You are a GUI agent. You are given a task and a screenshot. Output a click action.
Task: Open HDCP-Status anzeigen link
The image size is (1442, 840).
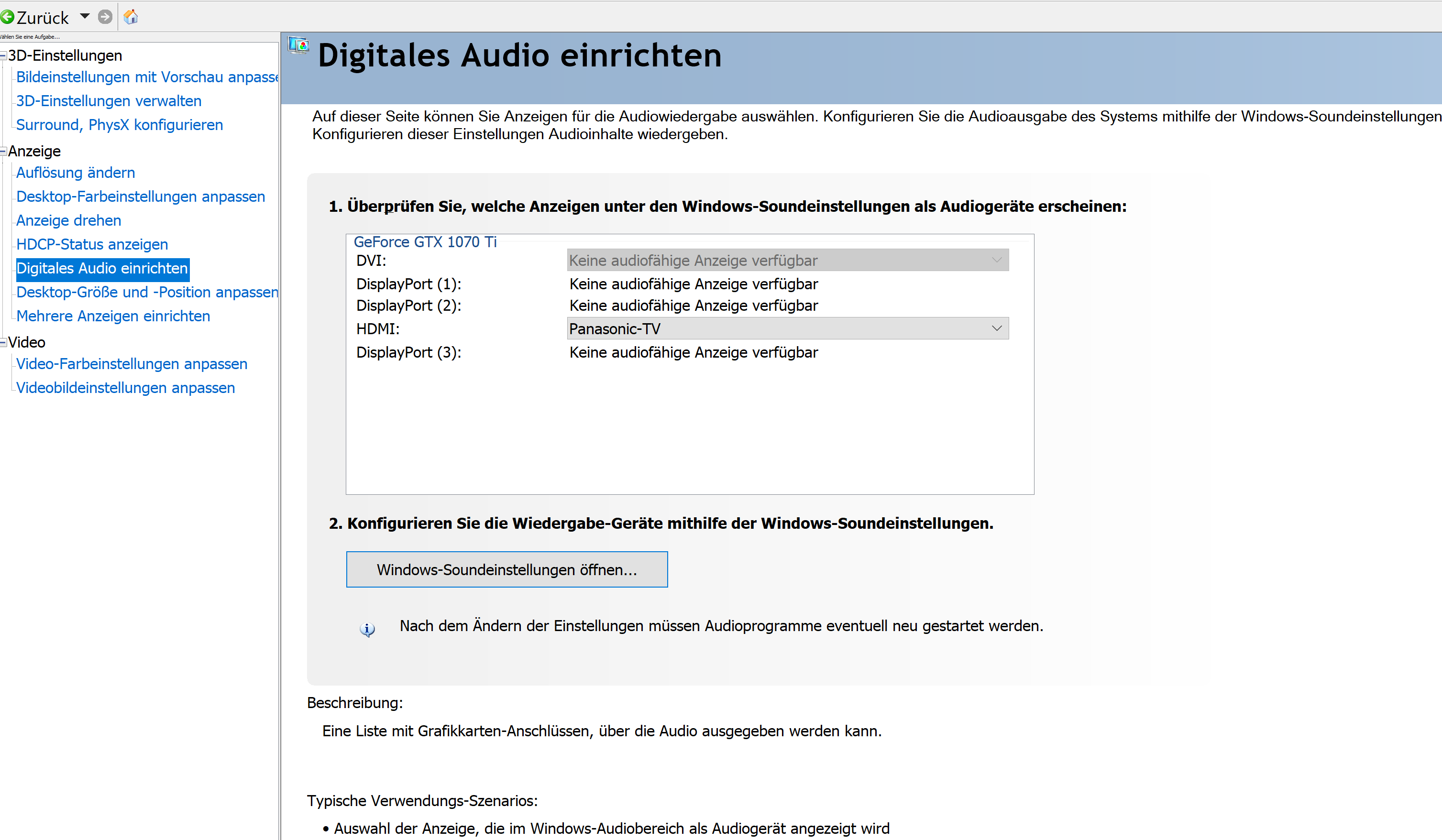point(92,245)
